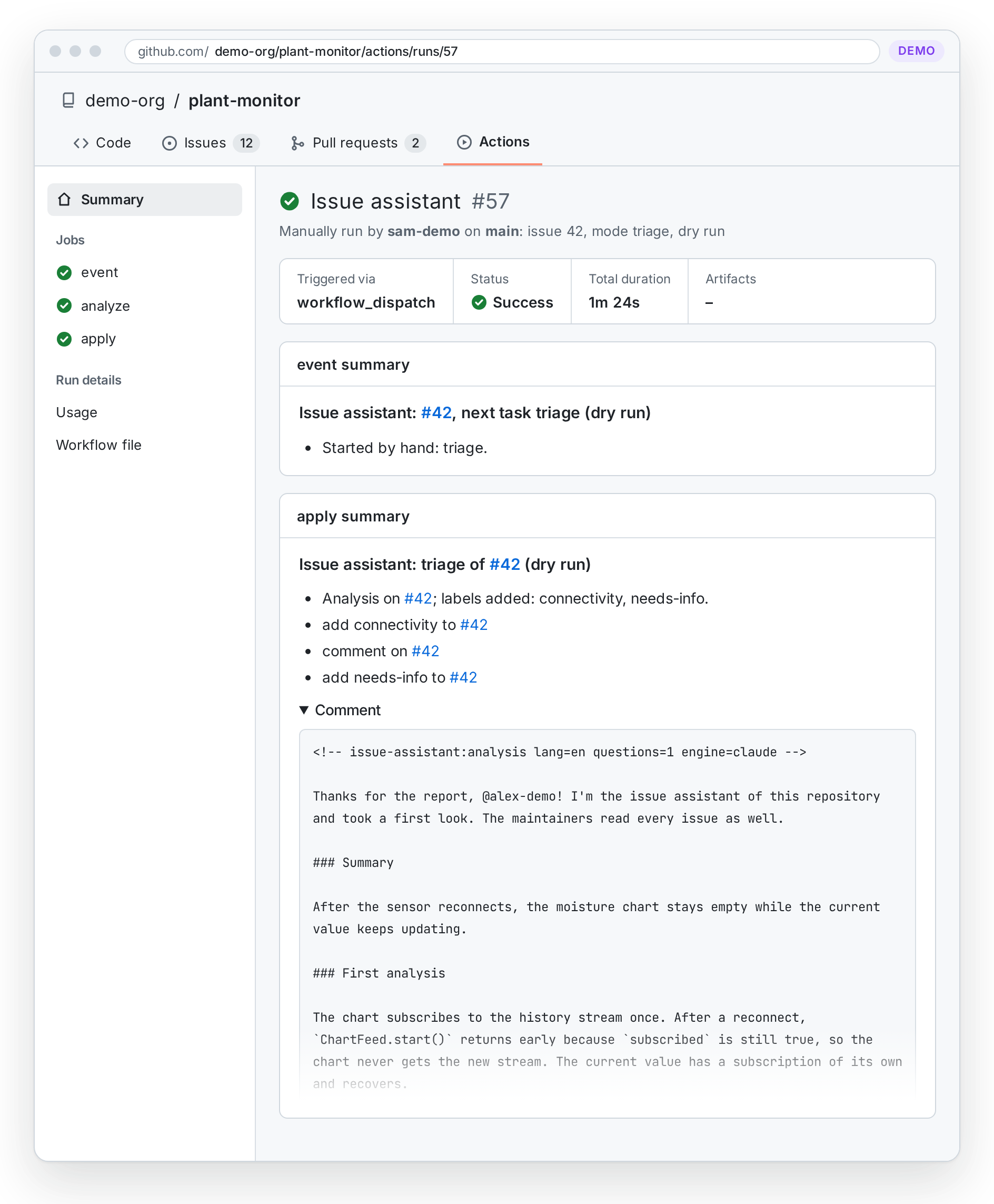Screen dimensions: 994x1204
Task: Click the green check beside event job
Action: pos(64,273)
